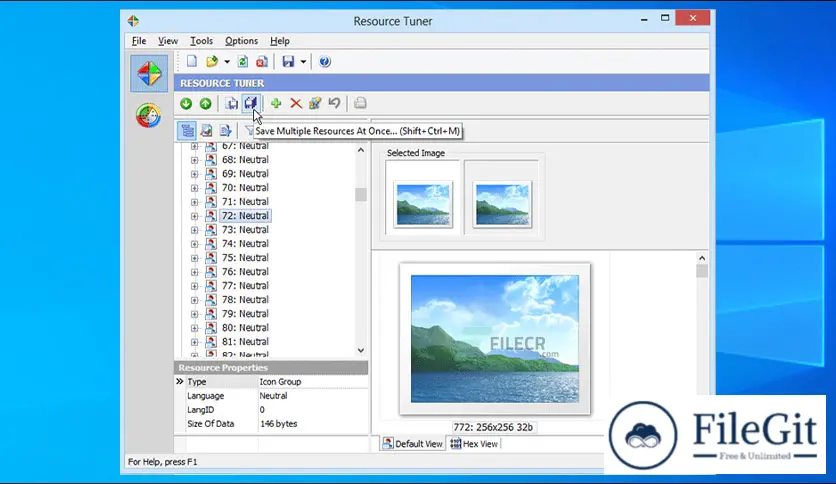Open the Resource Editor icon
This screenshot has height=484, width=836.
point(315,103)
